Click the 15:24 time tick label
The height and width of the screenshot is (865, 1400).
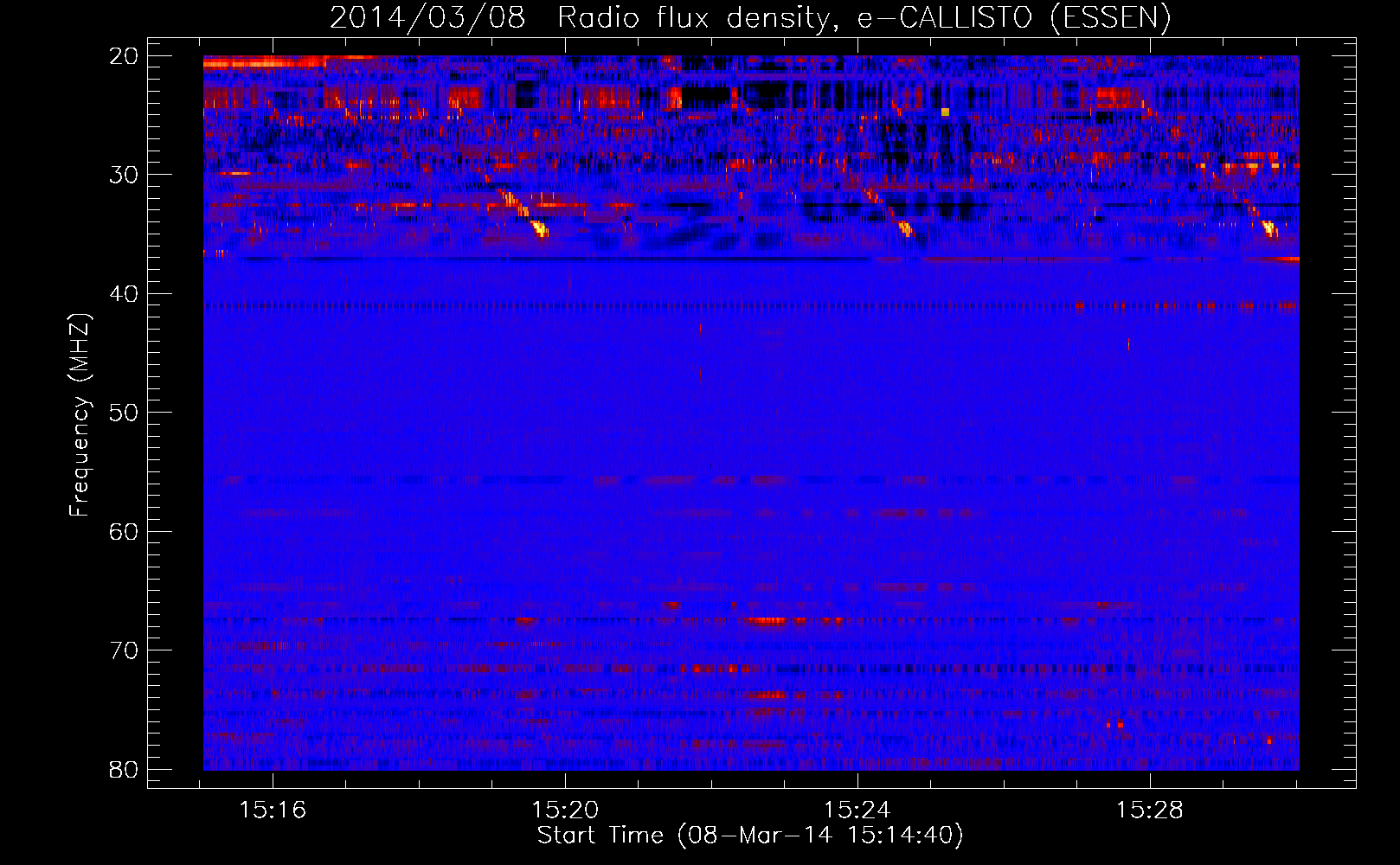point(857,811)
